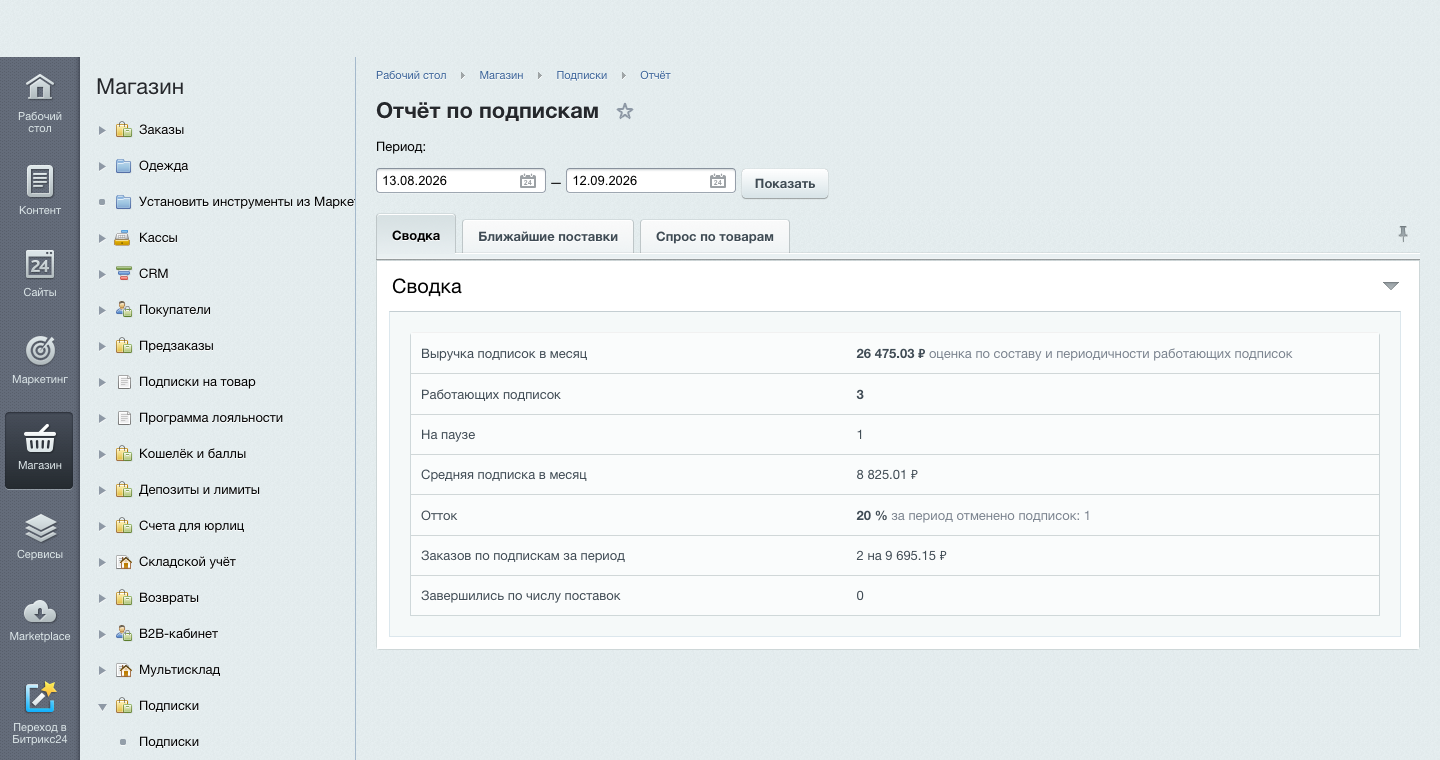
Task: Expand the Депозиты и лимиты node
Action: (x=102, y=490)
